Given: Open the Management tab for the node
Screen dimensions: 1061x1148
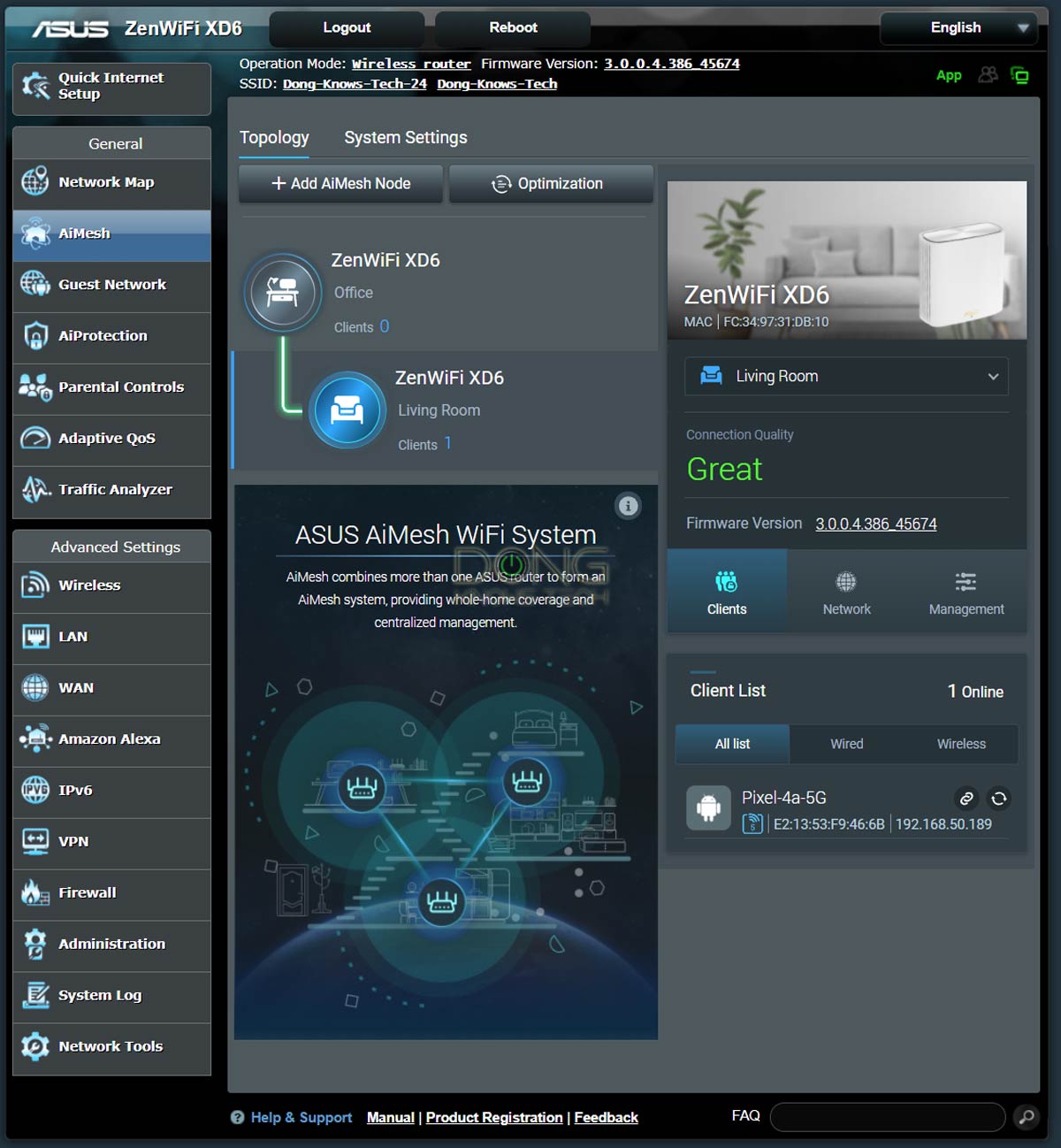Looking at the screenshot, I should pos(966,593).
